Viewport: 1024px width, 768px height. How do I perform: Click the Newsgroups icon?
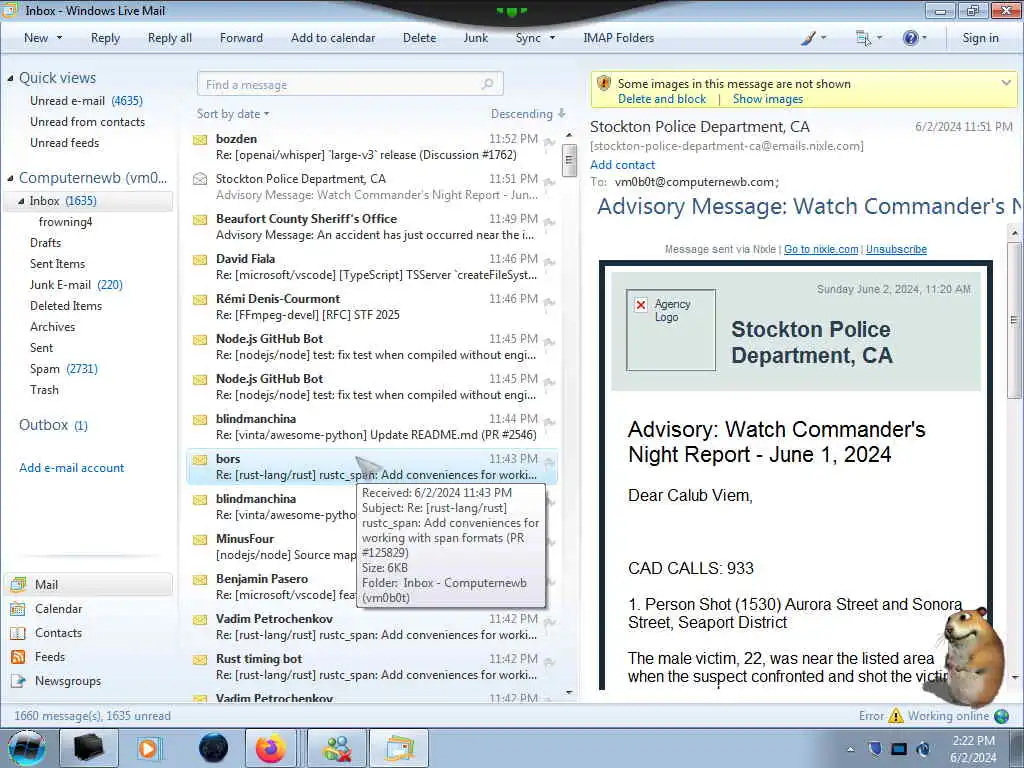(18, 681)
